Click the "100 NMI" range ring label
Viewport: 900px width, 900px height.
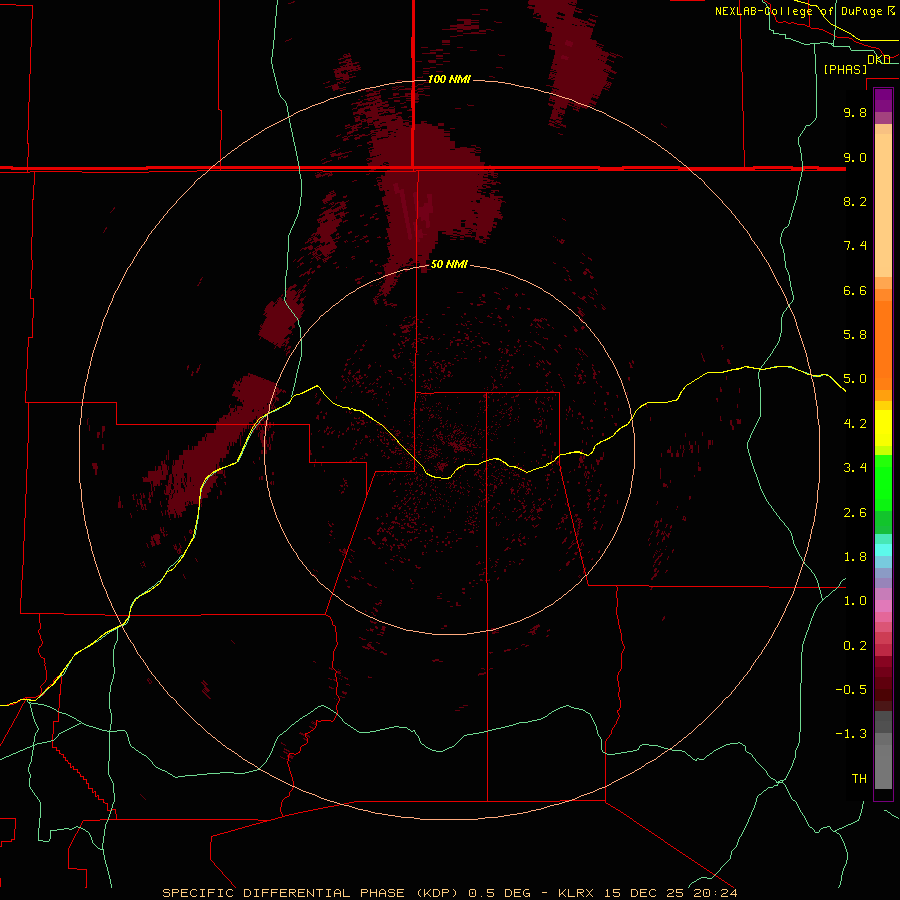[x=449, y=79]
